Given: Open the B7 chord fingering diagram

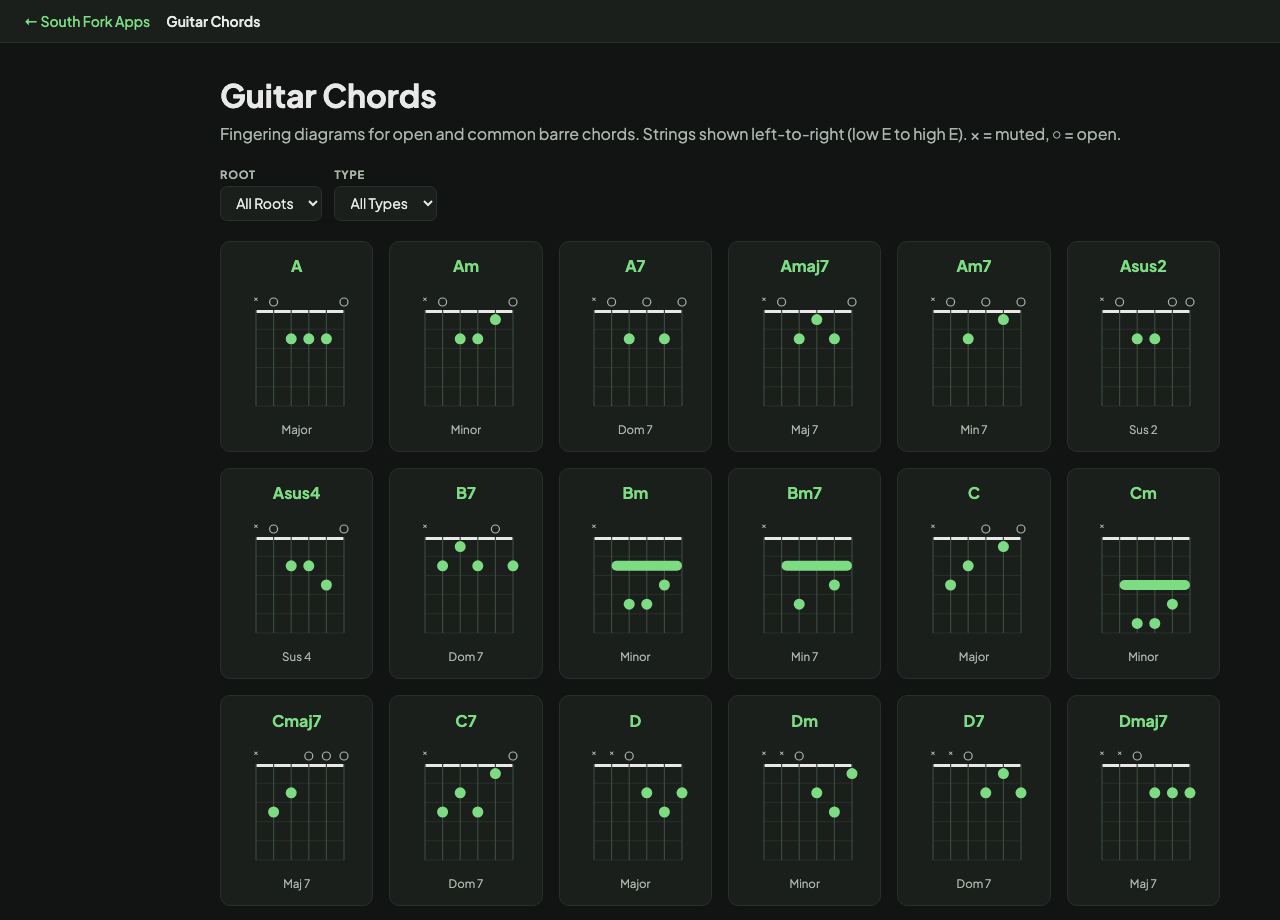Looking at the screenshot, I should pos(466,573).
